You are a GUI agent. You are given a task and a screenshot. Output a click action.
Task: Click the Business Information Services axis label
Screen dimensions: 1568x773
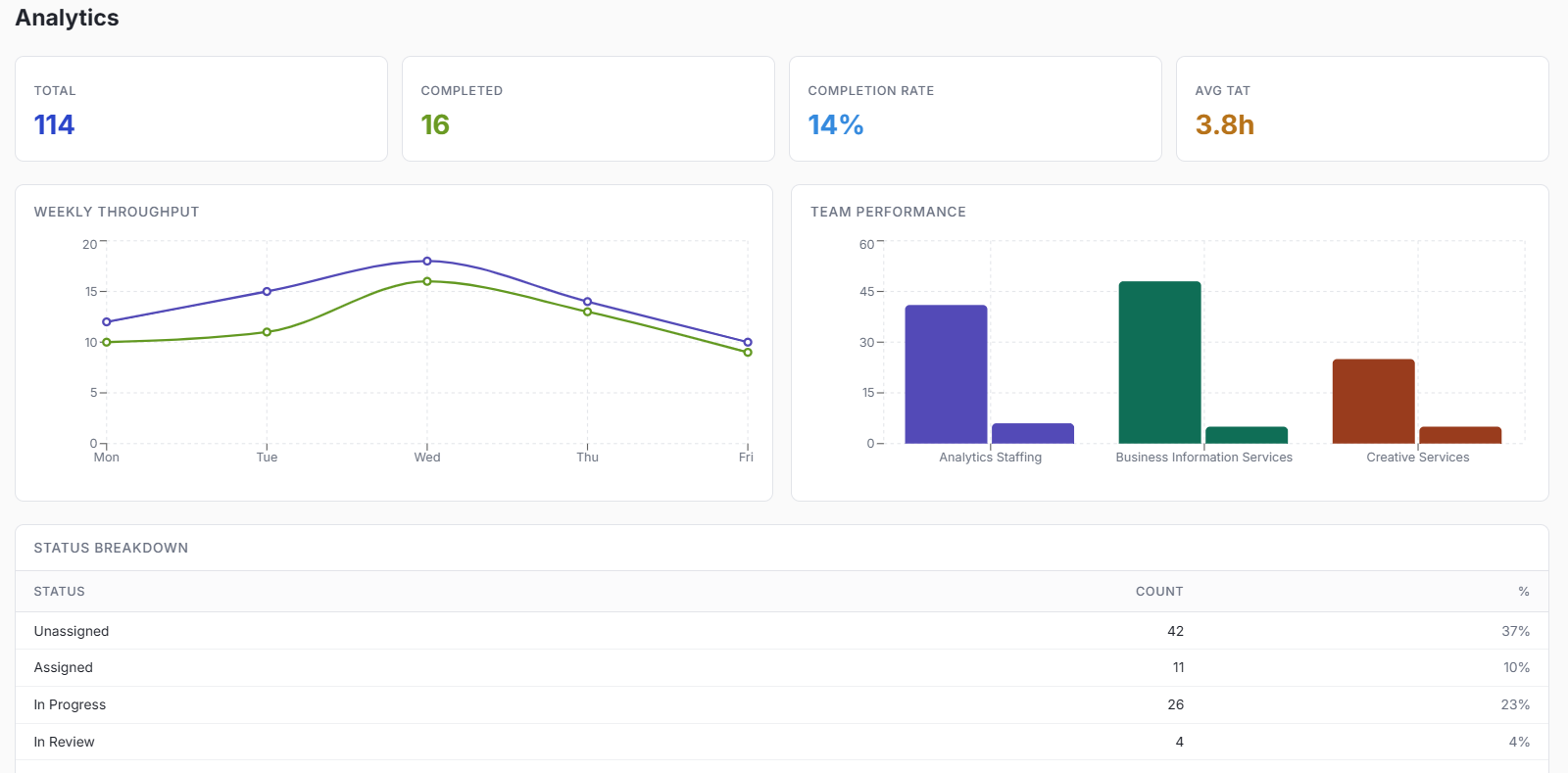pos(1203,458)
